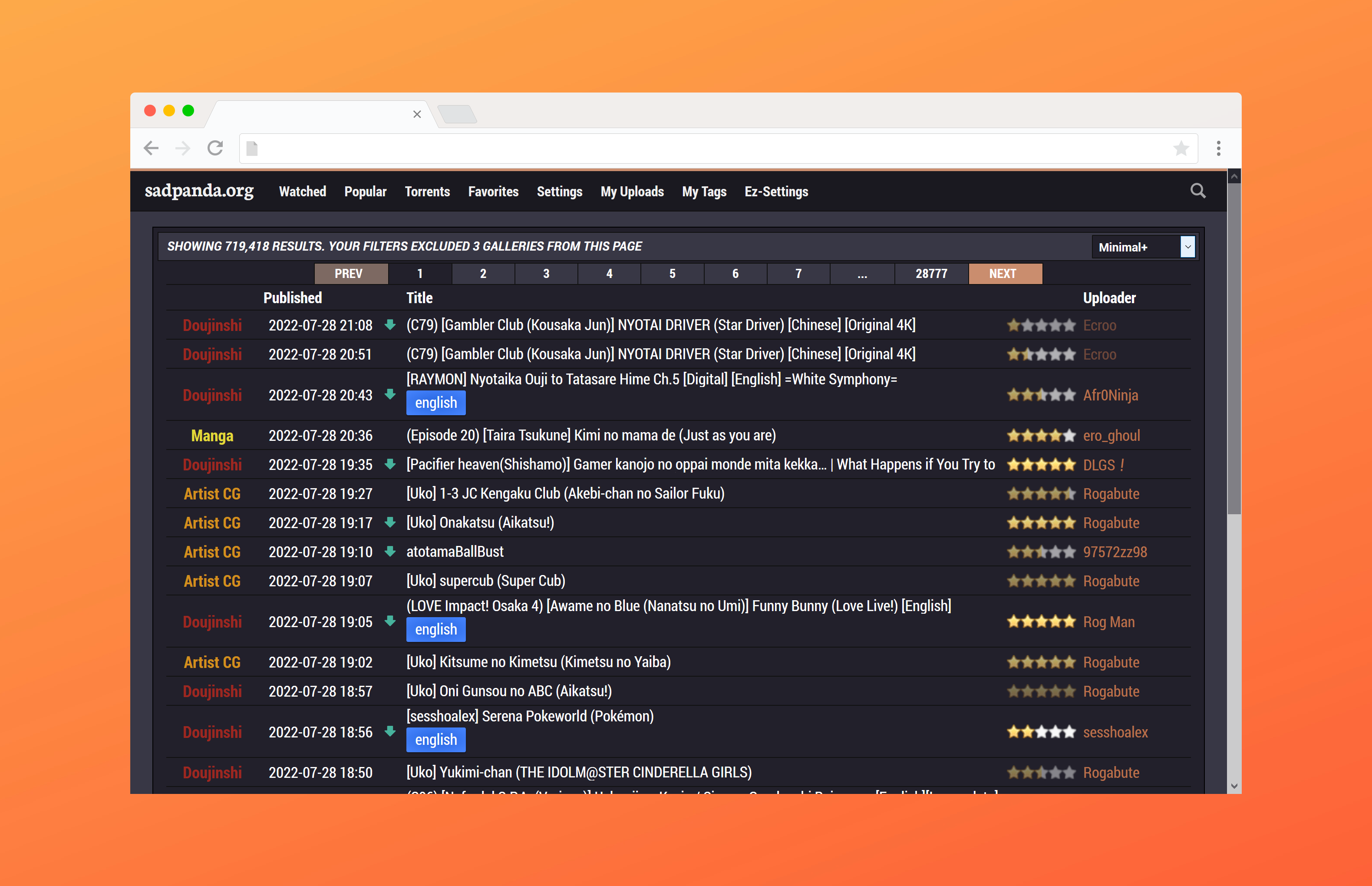Click the search magnifier icon
This screenshot has height=886, width=1372.
pyautogui.click(x=1198, y=191)
